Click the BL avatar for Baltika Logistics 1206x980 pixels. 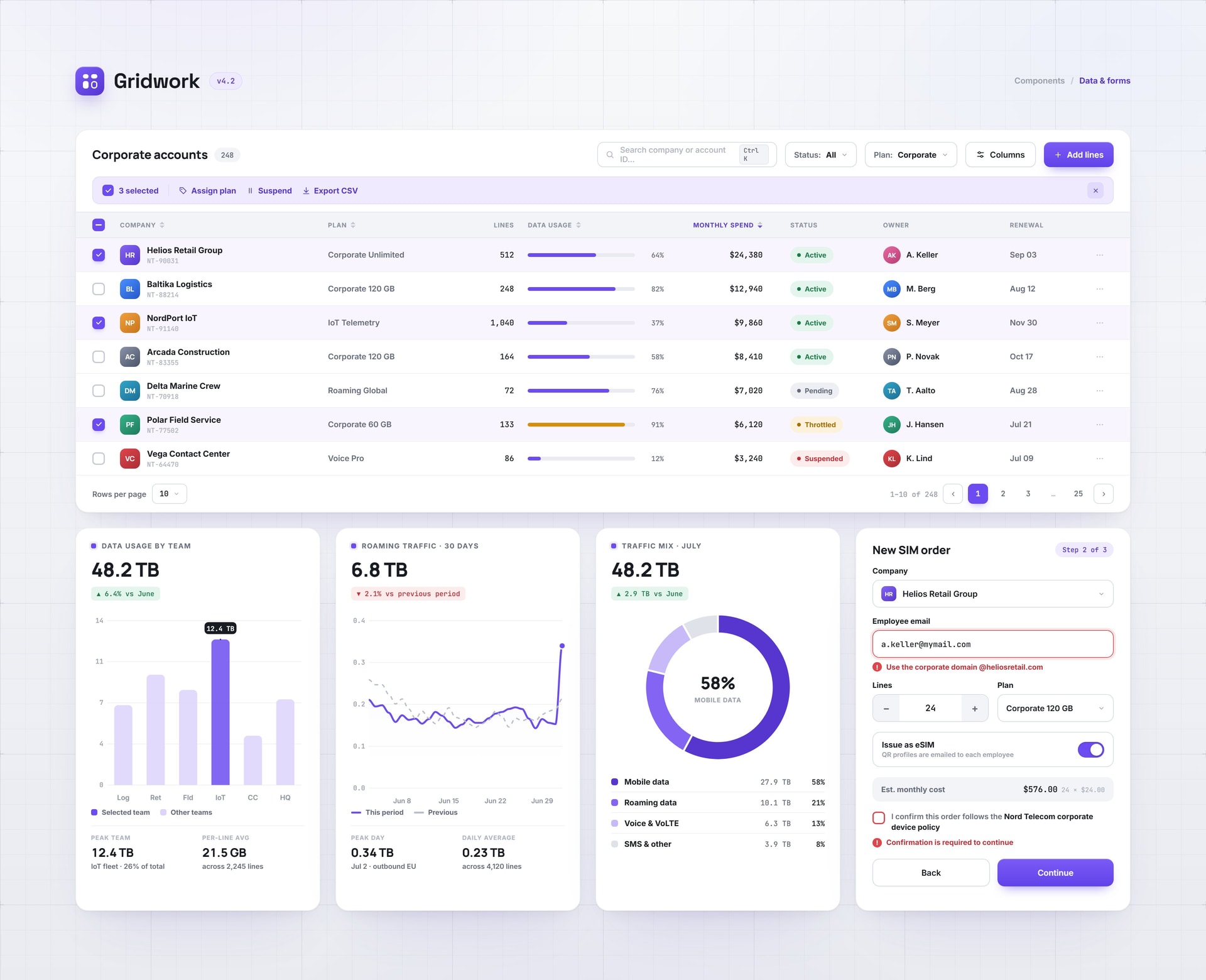click(130, 289)
